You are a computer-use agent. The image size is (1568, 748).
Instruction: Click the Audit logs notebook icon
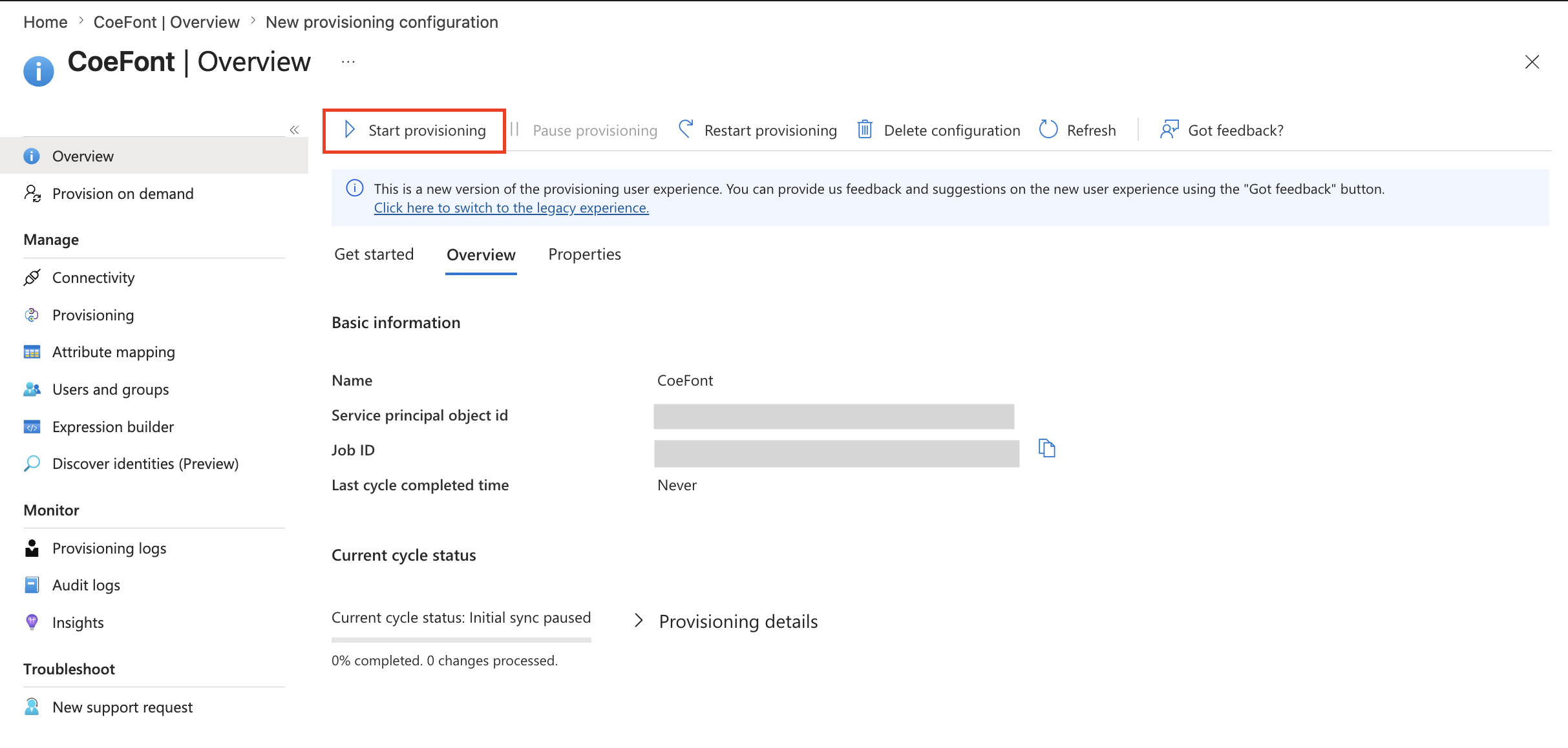click(x=32, y=585)
